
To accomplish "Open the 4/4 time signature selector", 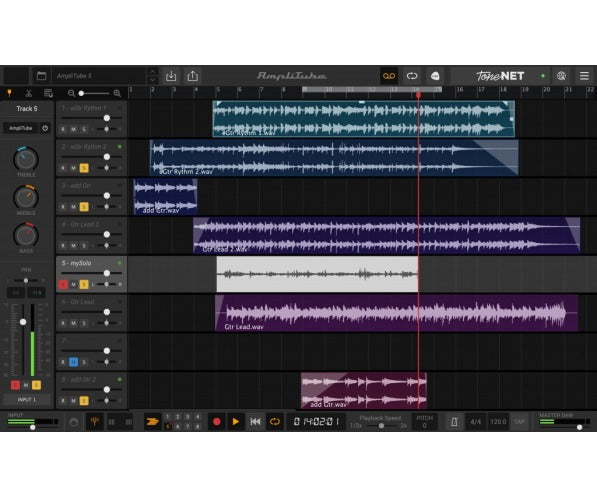I will pos(476,422).
